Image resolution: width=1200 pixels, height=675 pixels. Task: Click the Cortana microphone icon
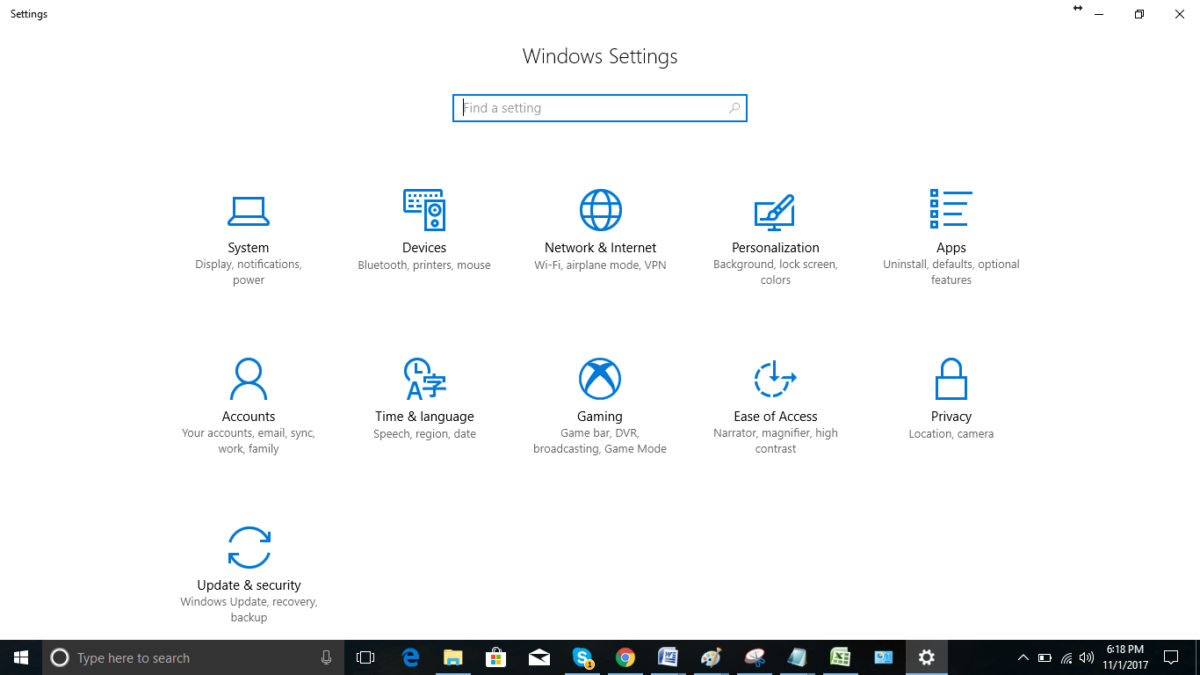(326, 658)
